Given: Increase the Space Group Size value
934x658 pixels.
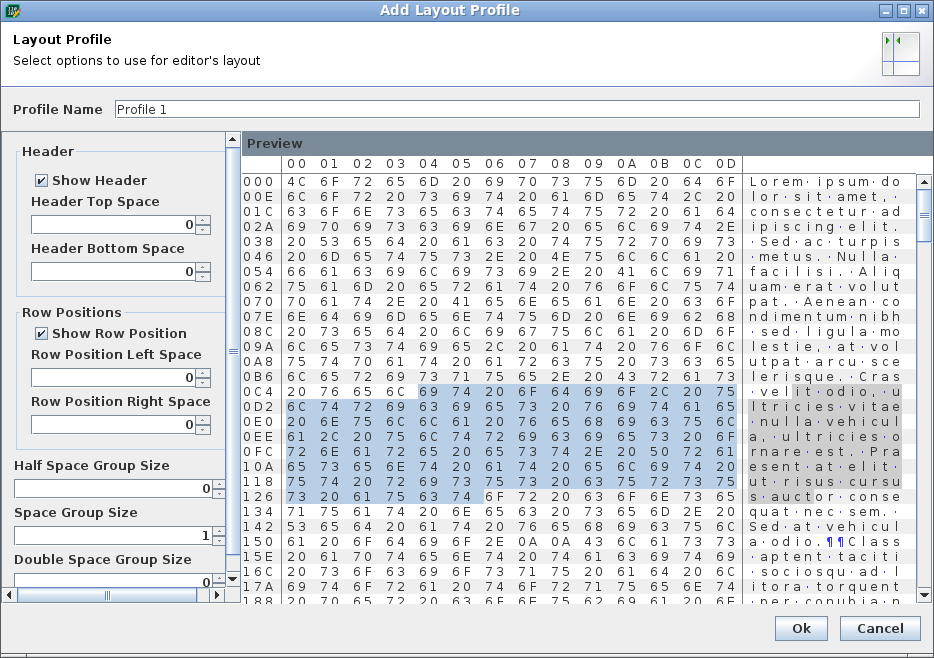Looking at the screenshot, I should point(219,532).
